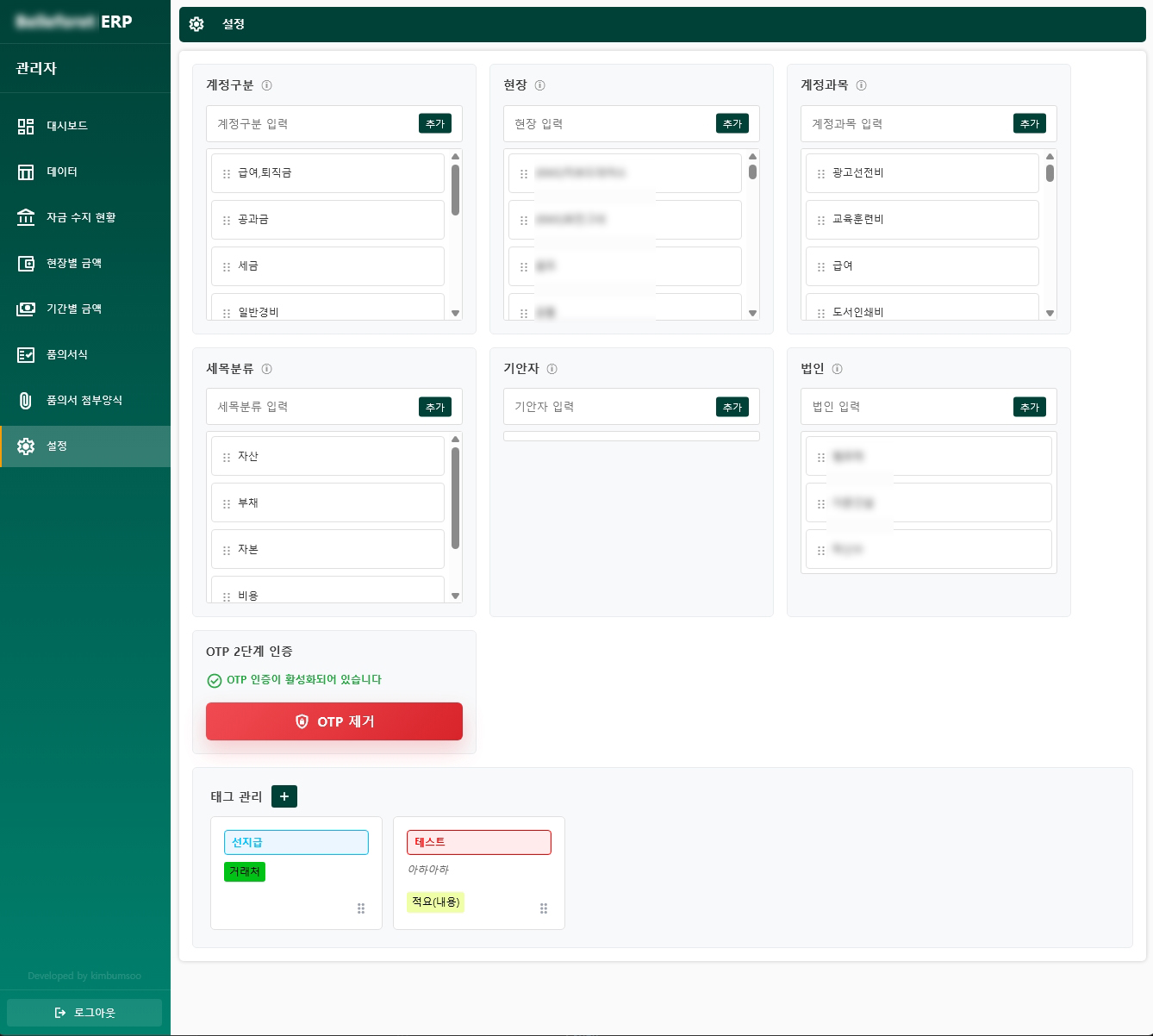This screenshot has width=1153, height=1036.
Task: Click the 설정 label in the top bar
Action: (234, 25)
